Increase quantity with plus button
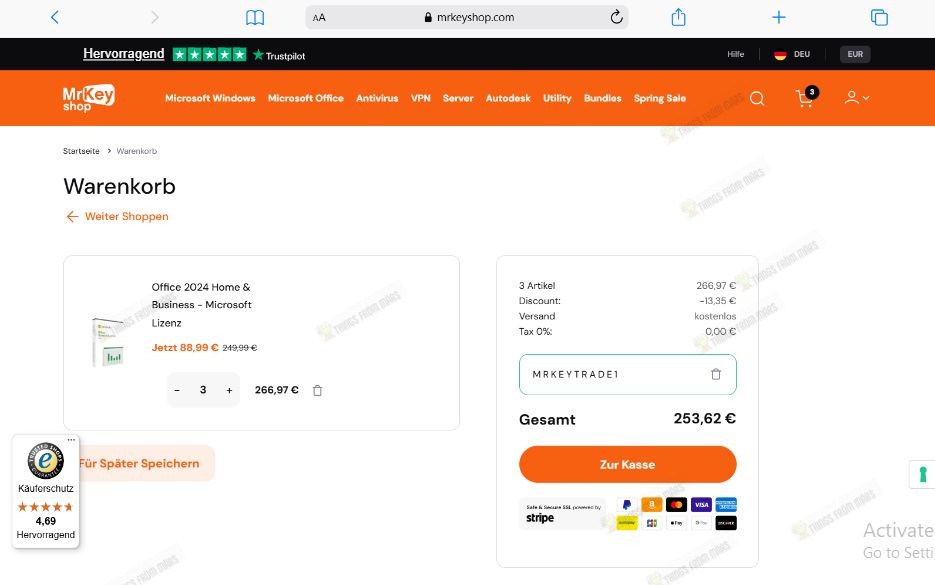Image resolution: width=935 pixels, height=585 pixels. (x=229, y=390)
